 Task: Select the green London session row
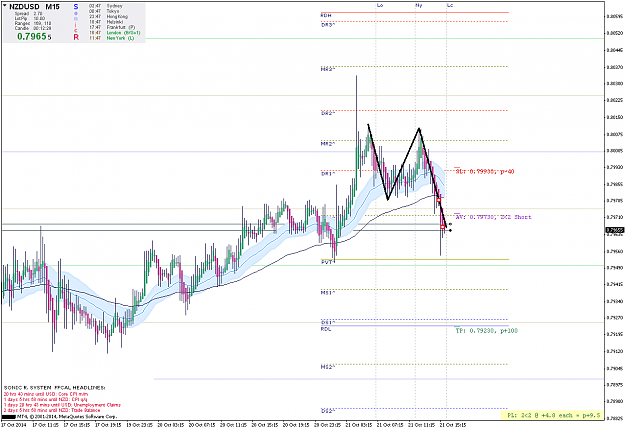click(114, 33)
